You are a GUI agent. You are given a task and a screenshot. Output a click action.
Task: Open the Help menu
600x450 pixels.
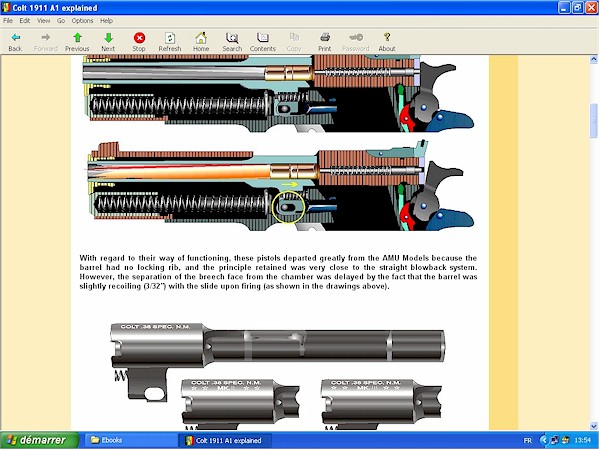pyautogui.click(x=106, y=21)
